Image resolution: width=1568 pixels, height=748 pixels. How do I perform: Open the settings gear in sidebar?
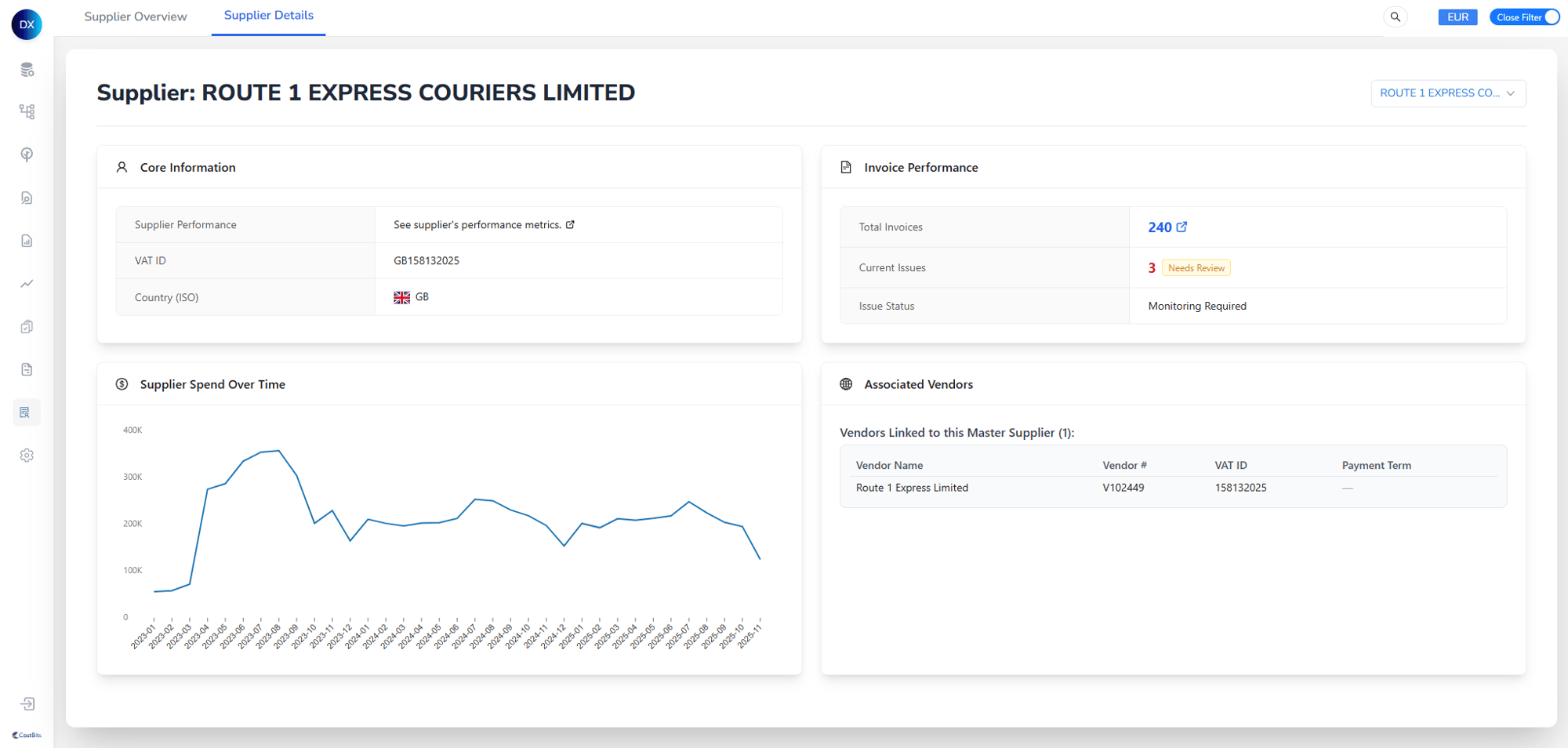tap(27, 456)
